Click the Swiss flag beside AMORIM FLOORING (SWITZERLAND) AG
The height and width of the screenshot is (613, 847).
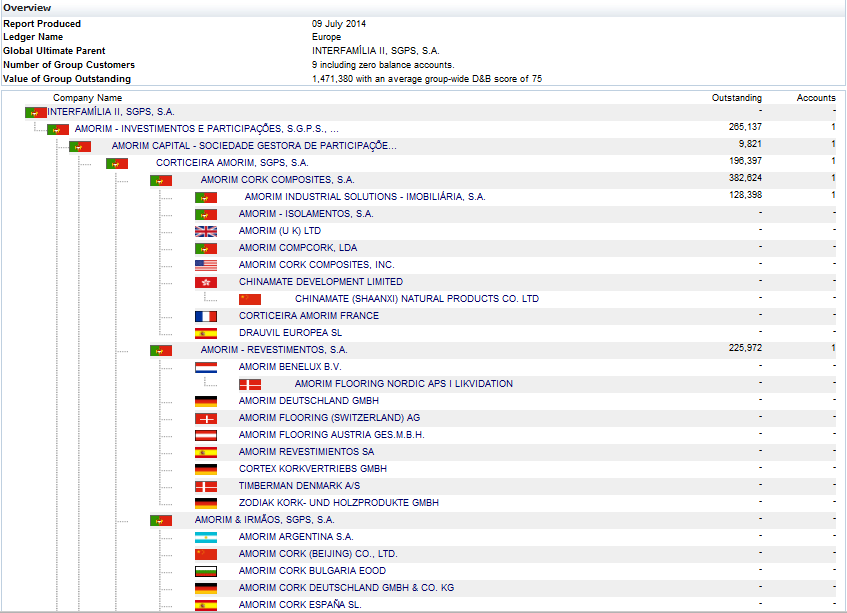tap(206, 419)
